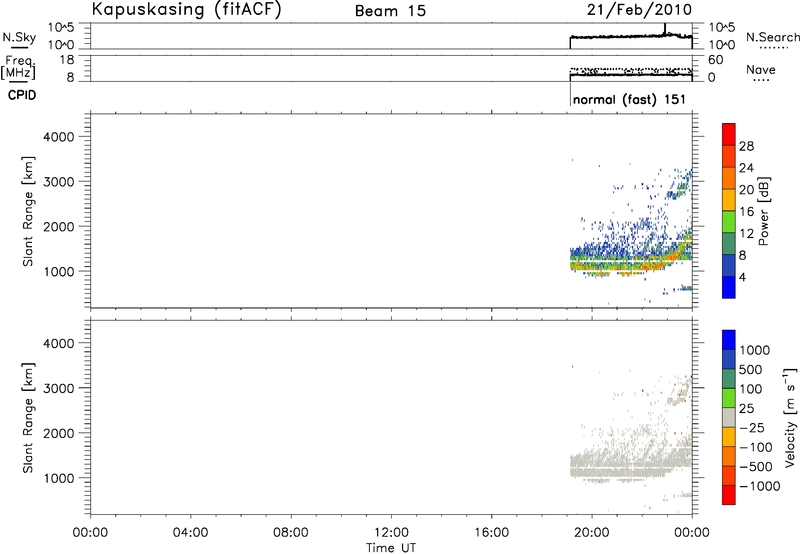
Task: Click the "N.Search" legend label
Action: point(772,37)
